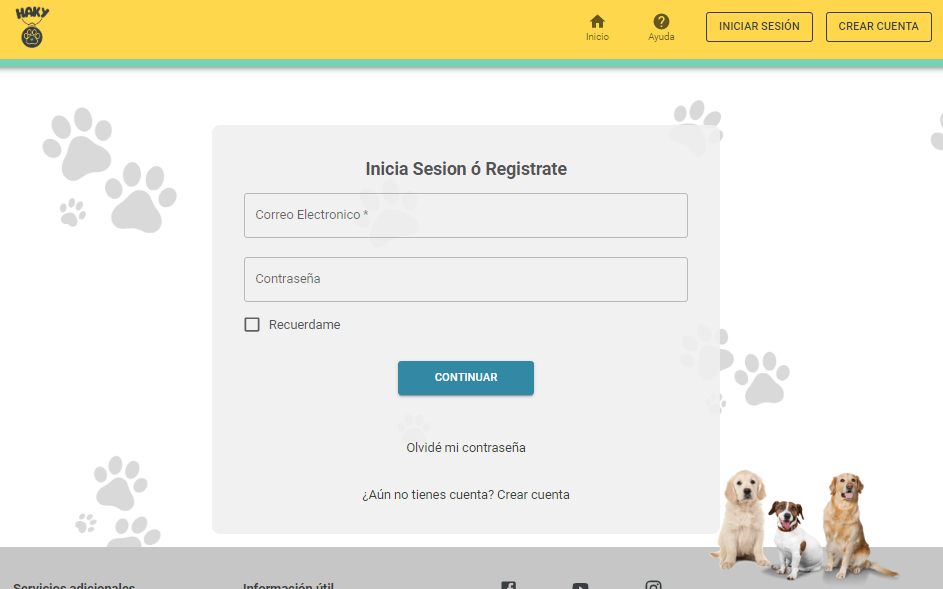Click the YouTube icon in the footer

pyautogui.click(x=580, y=585)
